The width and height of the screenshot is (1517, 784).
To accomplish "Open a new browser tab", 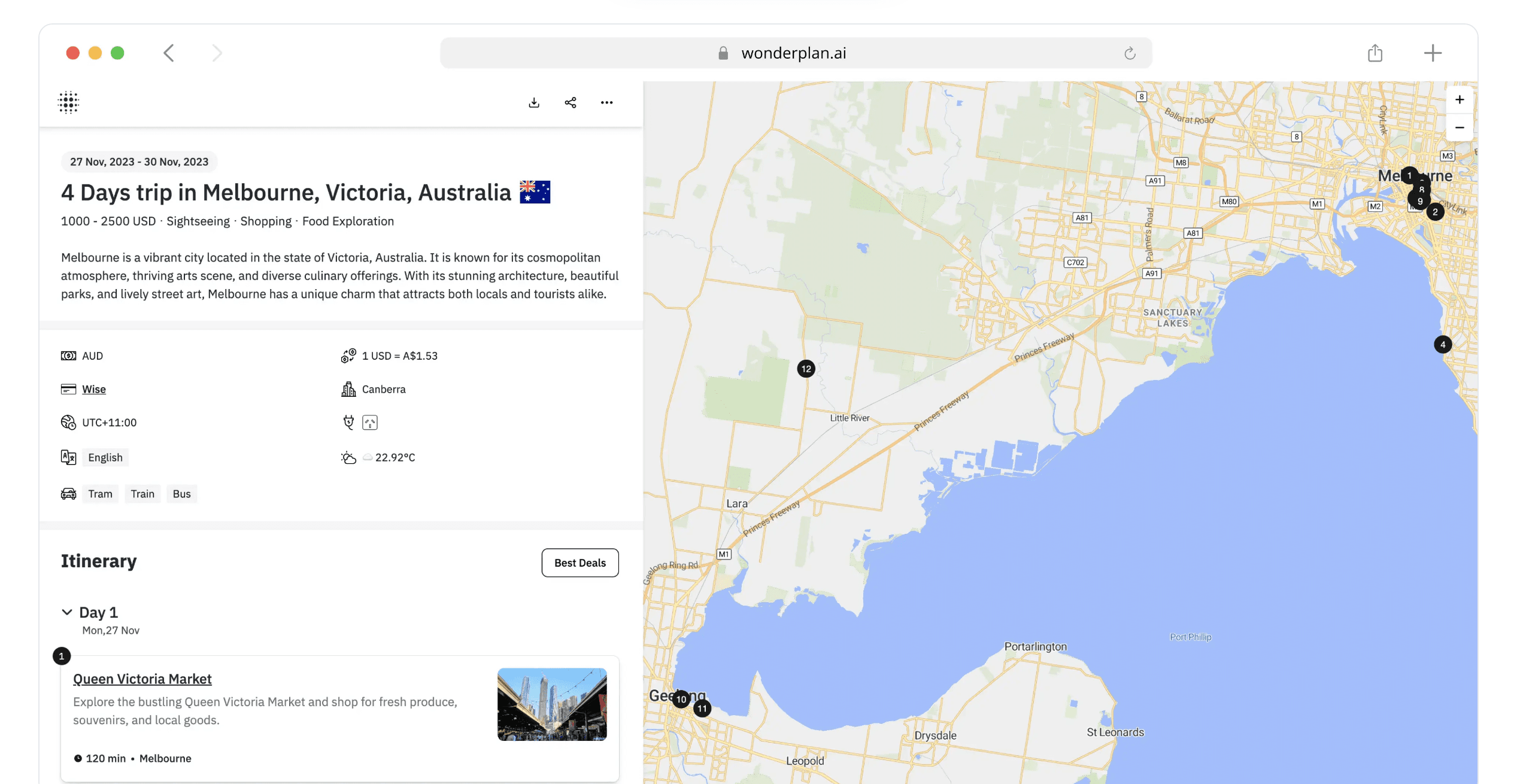I will click(x=1432, y=53).
